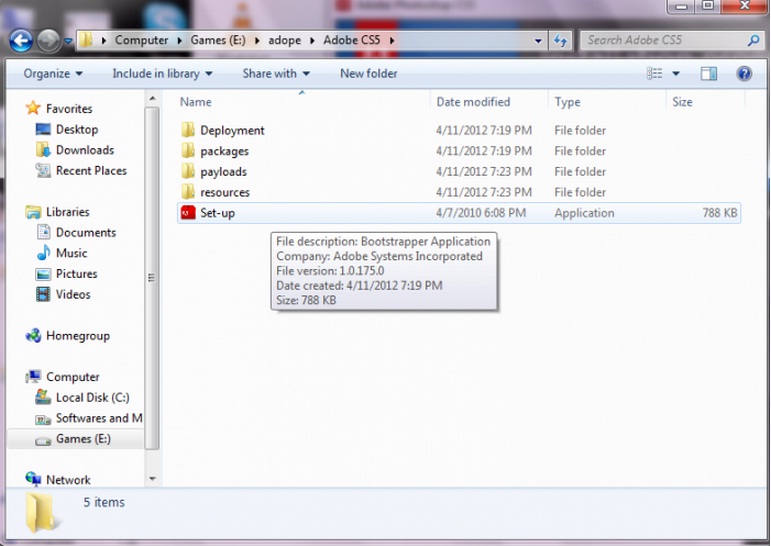
Task: Open the Include in library menu
Action: pos(162,74)
